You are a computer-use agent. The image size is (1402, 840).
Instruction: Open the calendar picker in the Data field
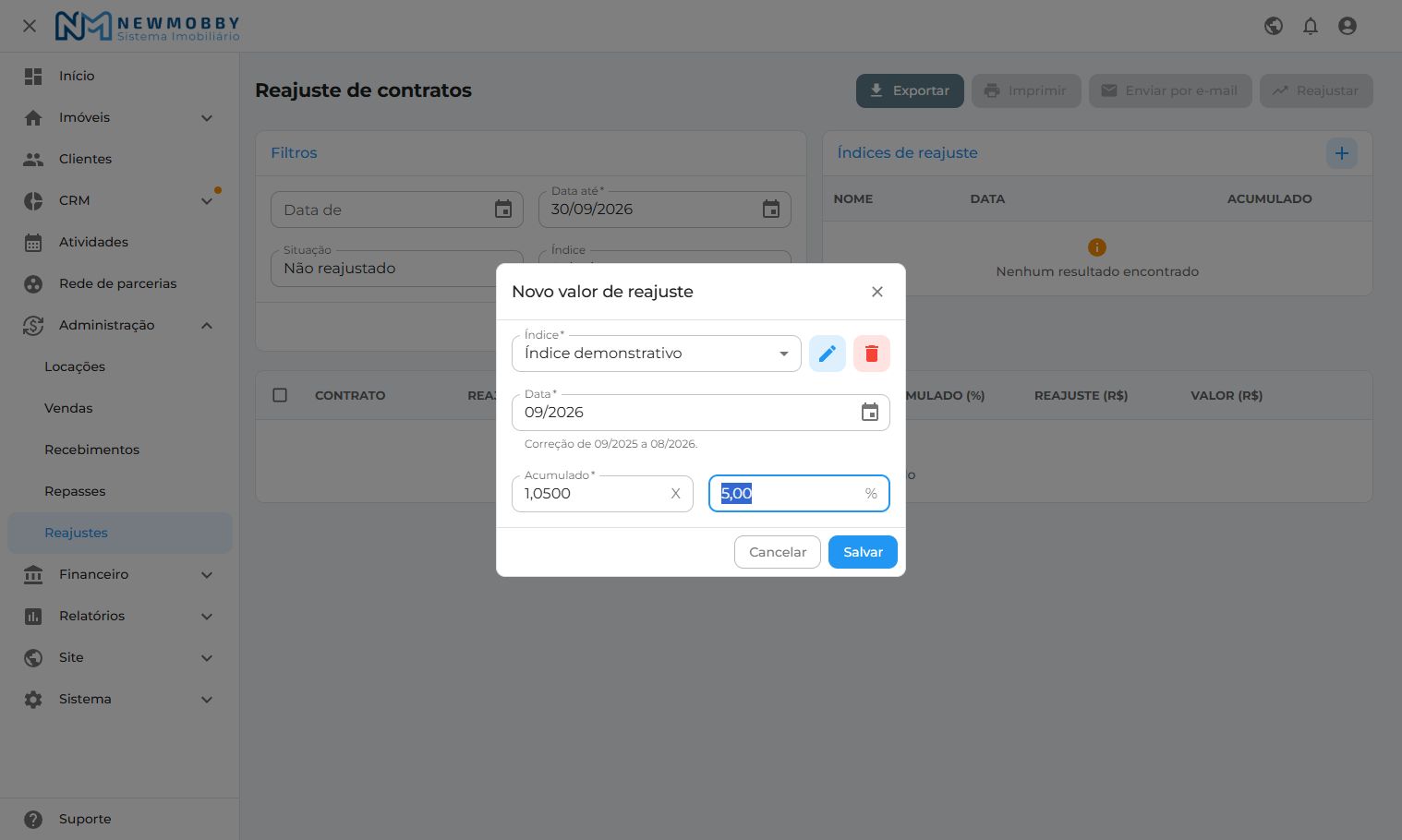point(870,413)
